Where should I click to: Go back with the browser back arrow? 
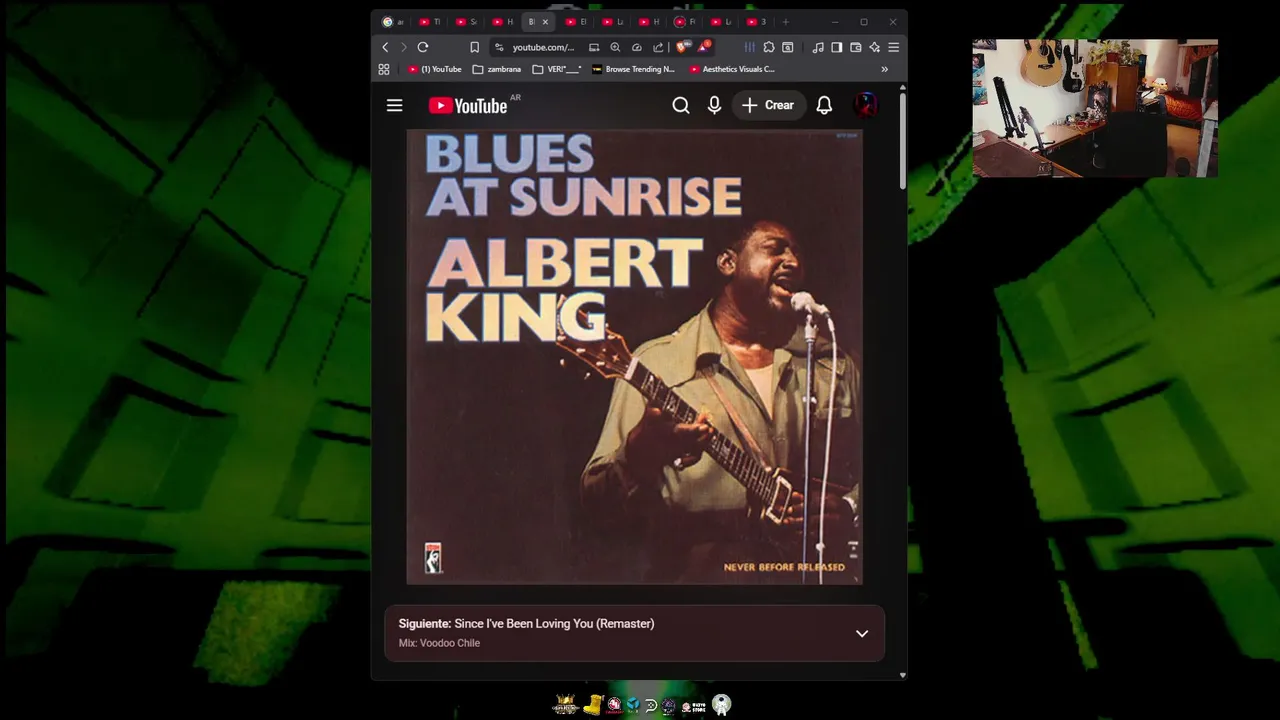(385, 47)
